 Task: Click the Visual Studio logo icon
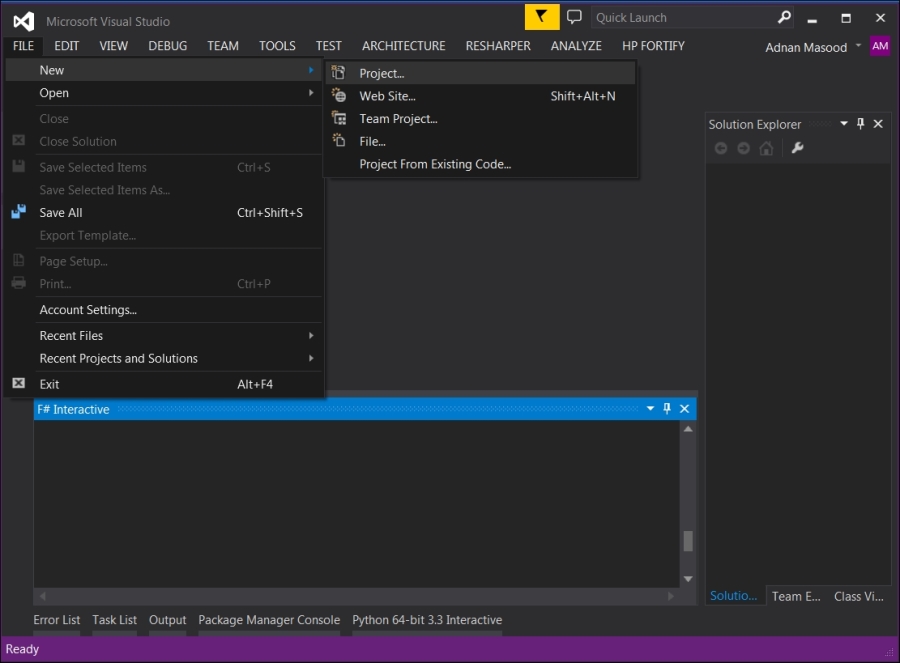click(24, 21)
